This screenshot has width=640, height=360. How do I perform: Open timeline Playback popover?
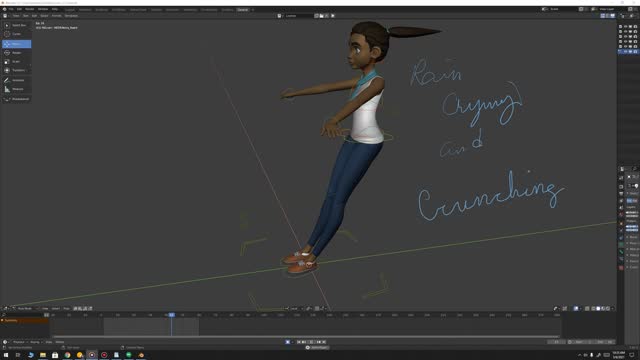20,342
